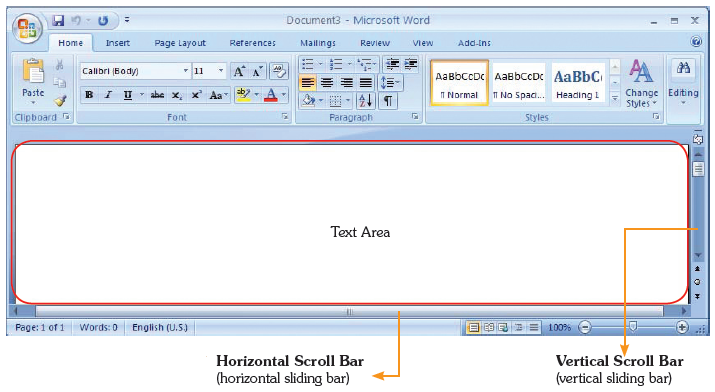Open Customize Quick Access Toolbar arrow
Screen dimensions: 715x392
coord(127,20)
